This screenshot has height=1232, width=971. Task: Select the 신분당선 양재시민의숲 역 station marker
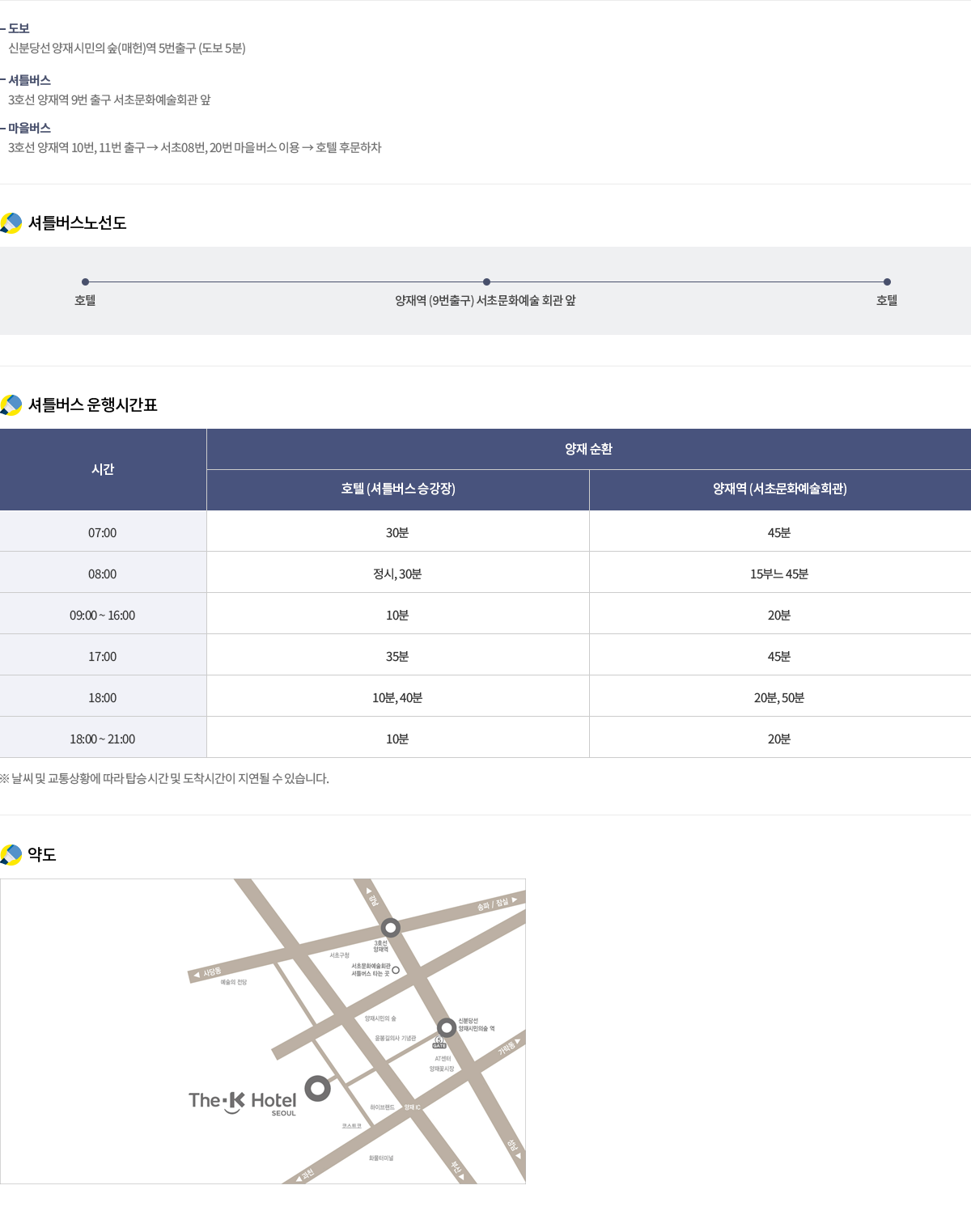(447, 1027)
